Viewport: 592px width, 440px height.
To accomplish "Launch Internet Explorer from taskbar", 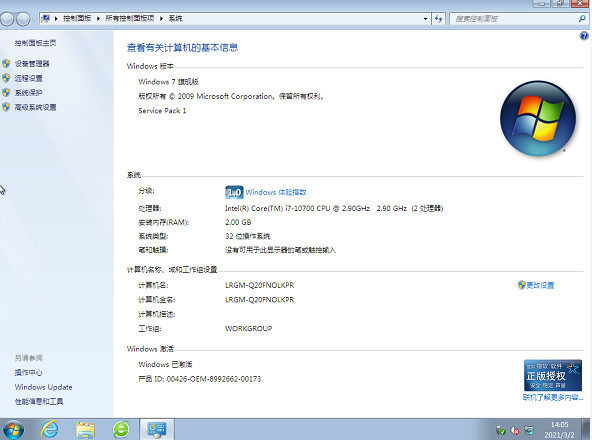I will coord(50,429).
